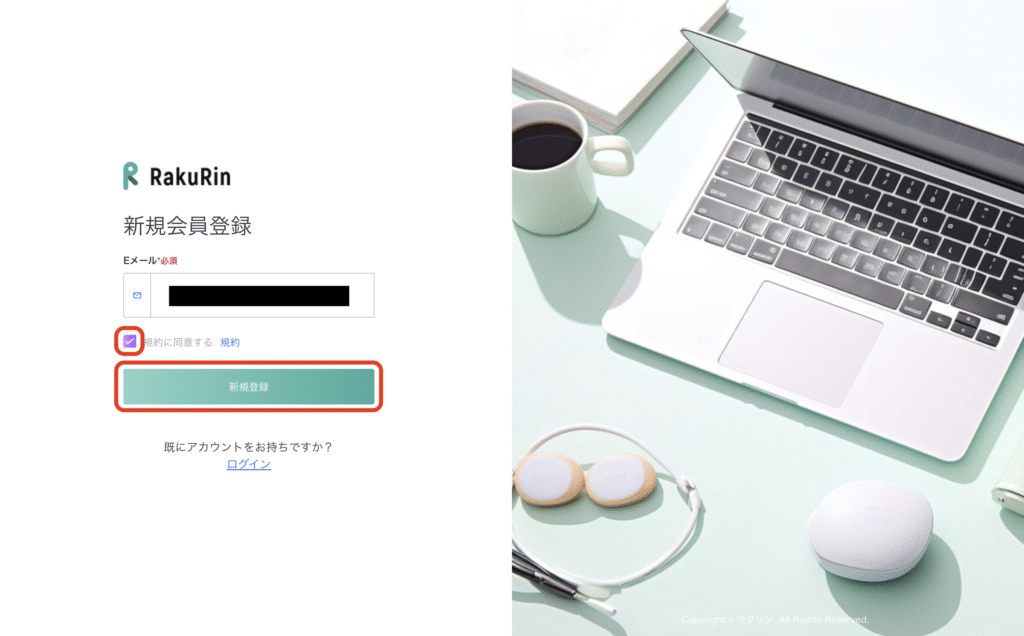This screenshot has height=636, width=1024.
Task: Click the envelope icon in the email field
Action: 137,295
